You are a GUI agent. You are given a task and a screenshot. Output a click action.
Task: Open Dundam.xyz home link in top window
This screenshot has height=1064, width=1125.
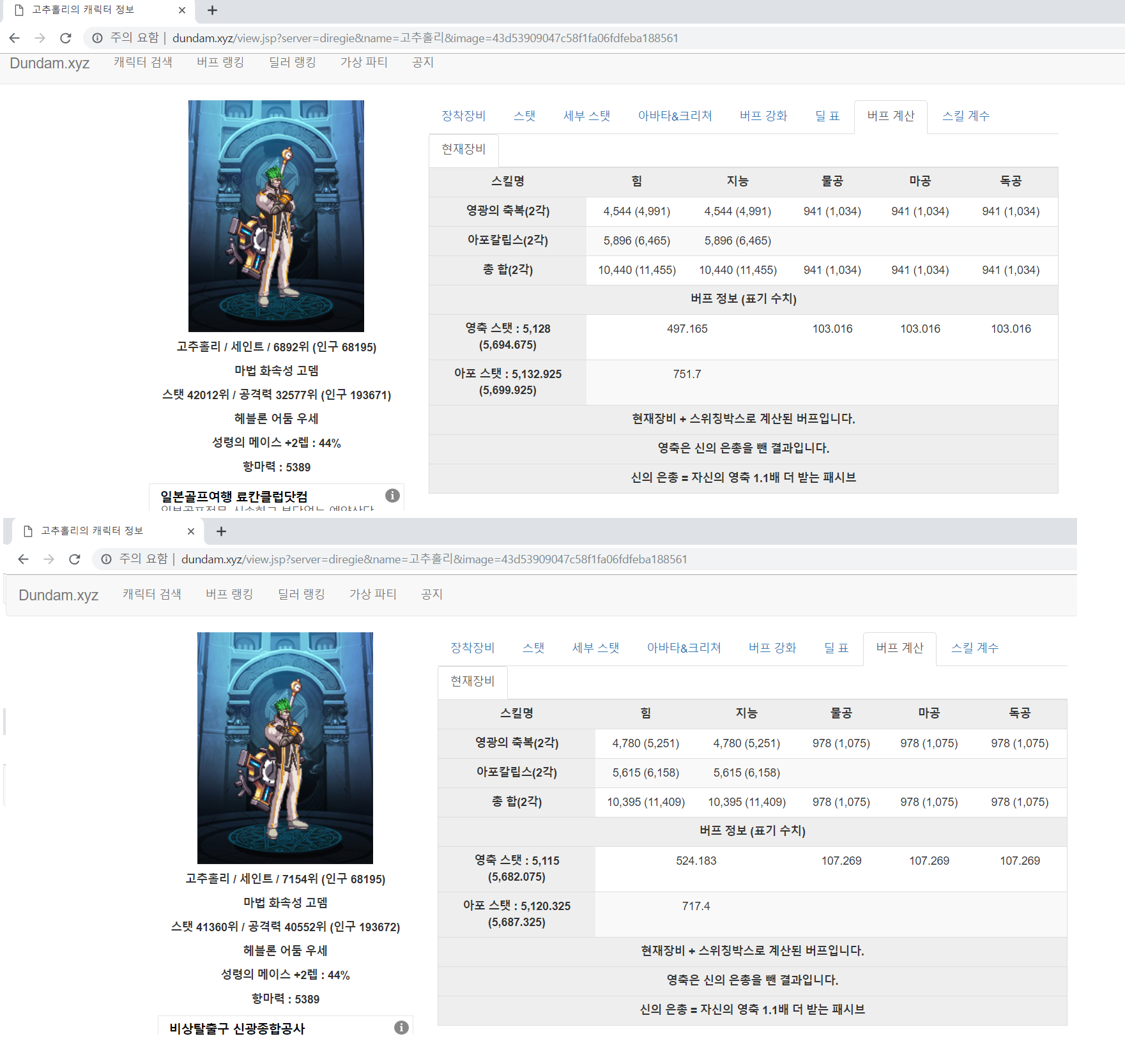tap(49, 63)
